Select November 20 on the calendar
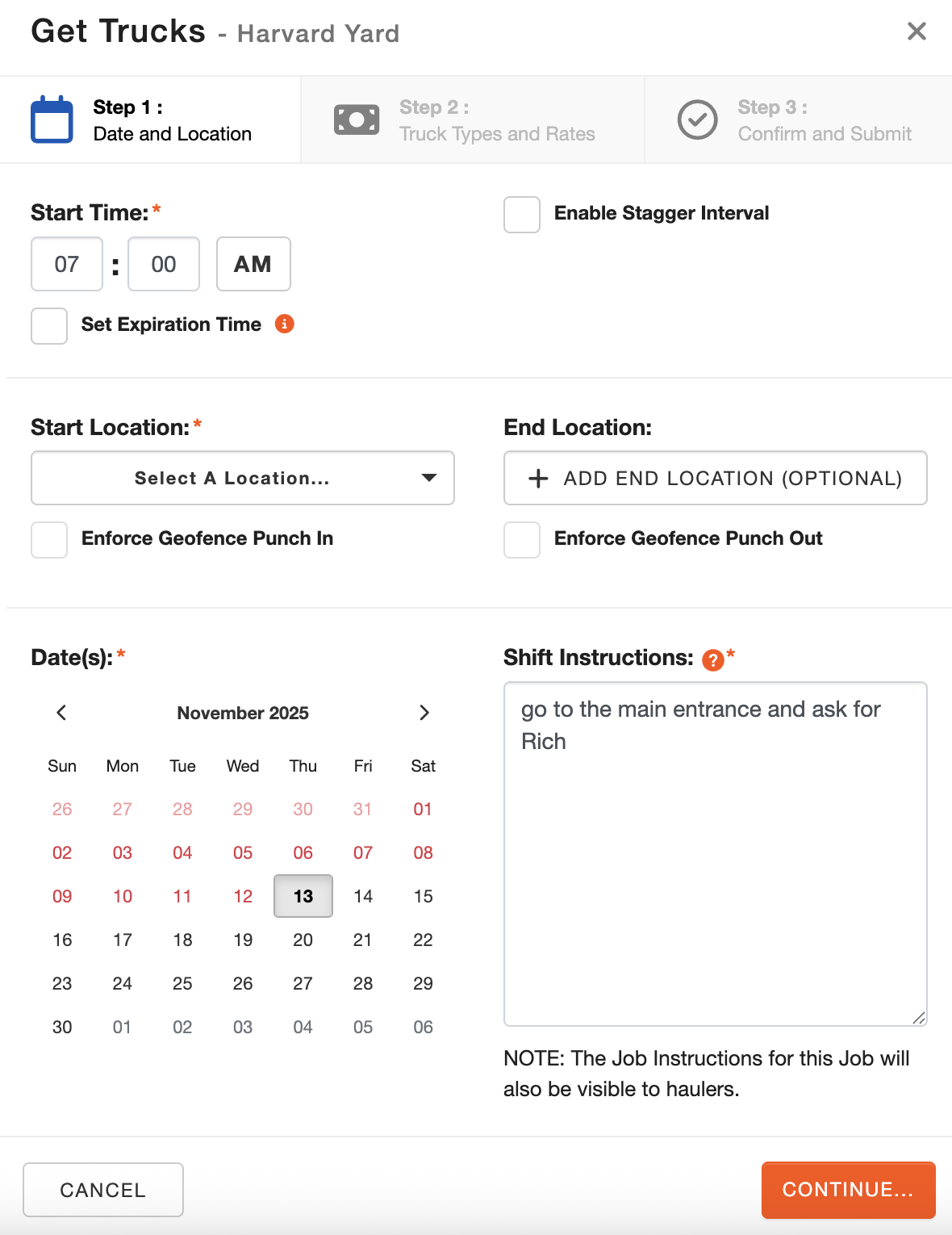The width and height of the screenshot is (952, 1235). pos(303,940)
